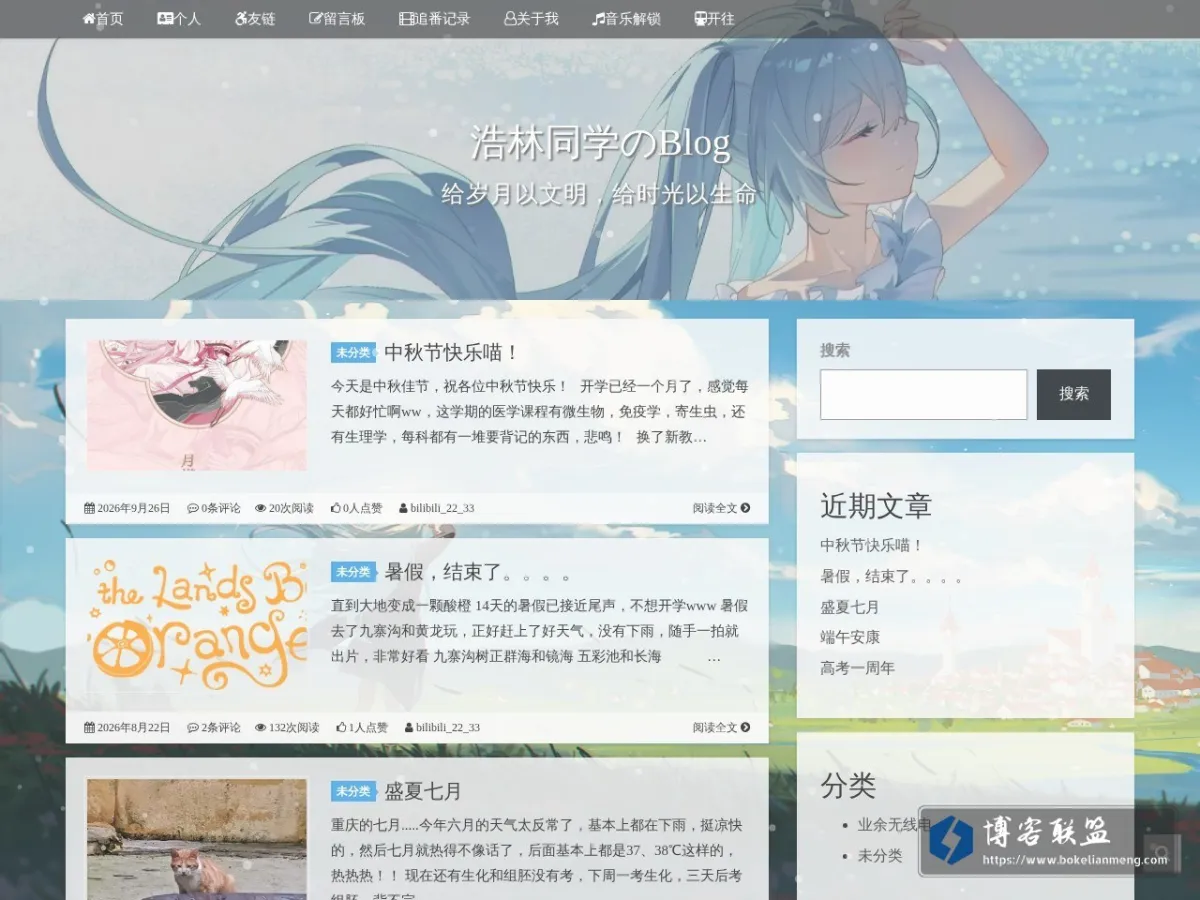Screen dimensions: 1200x900
Task: Click the home icon in the navigation bar
Action: [x=88, y=19]
